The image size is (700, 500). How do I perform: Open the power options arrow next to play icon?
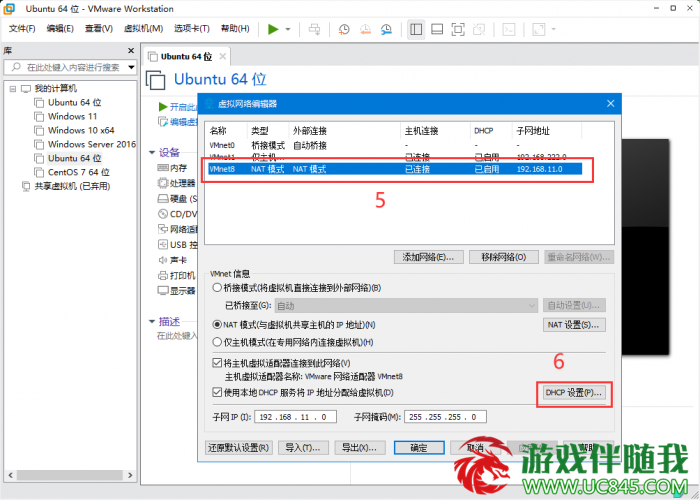coord(288,29)
